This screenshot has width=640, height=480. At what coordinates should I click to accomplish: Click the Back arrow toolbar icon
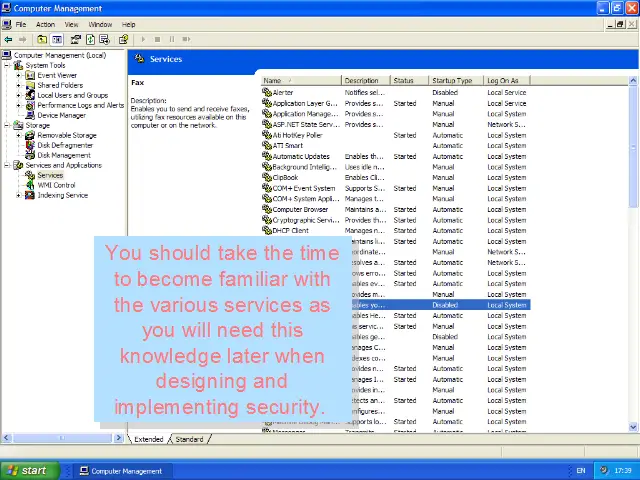click(x=8, y=39)
